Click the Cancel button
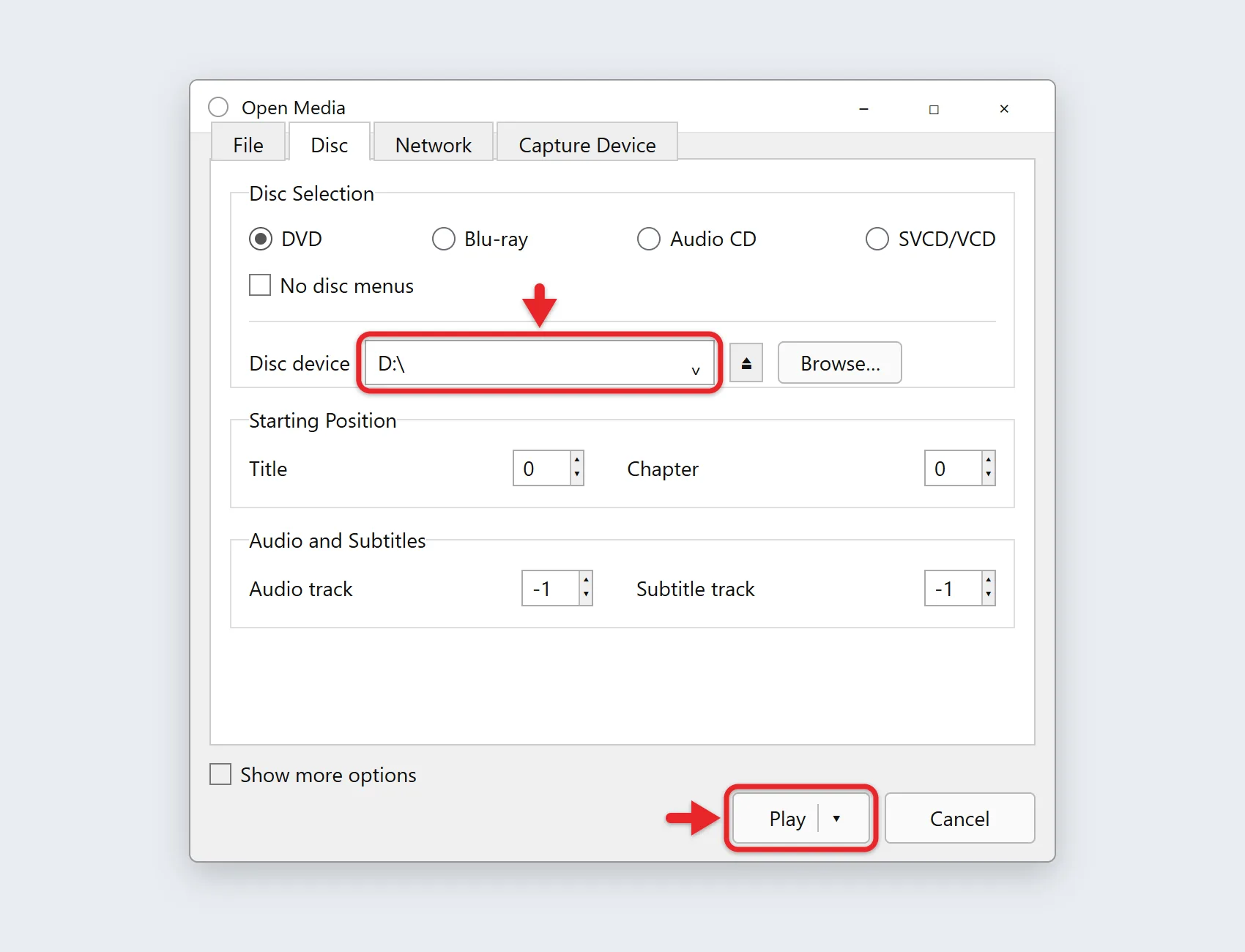This screenshot has height=952, width=1245. tap(959, 818)
